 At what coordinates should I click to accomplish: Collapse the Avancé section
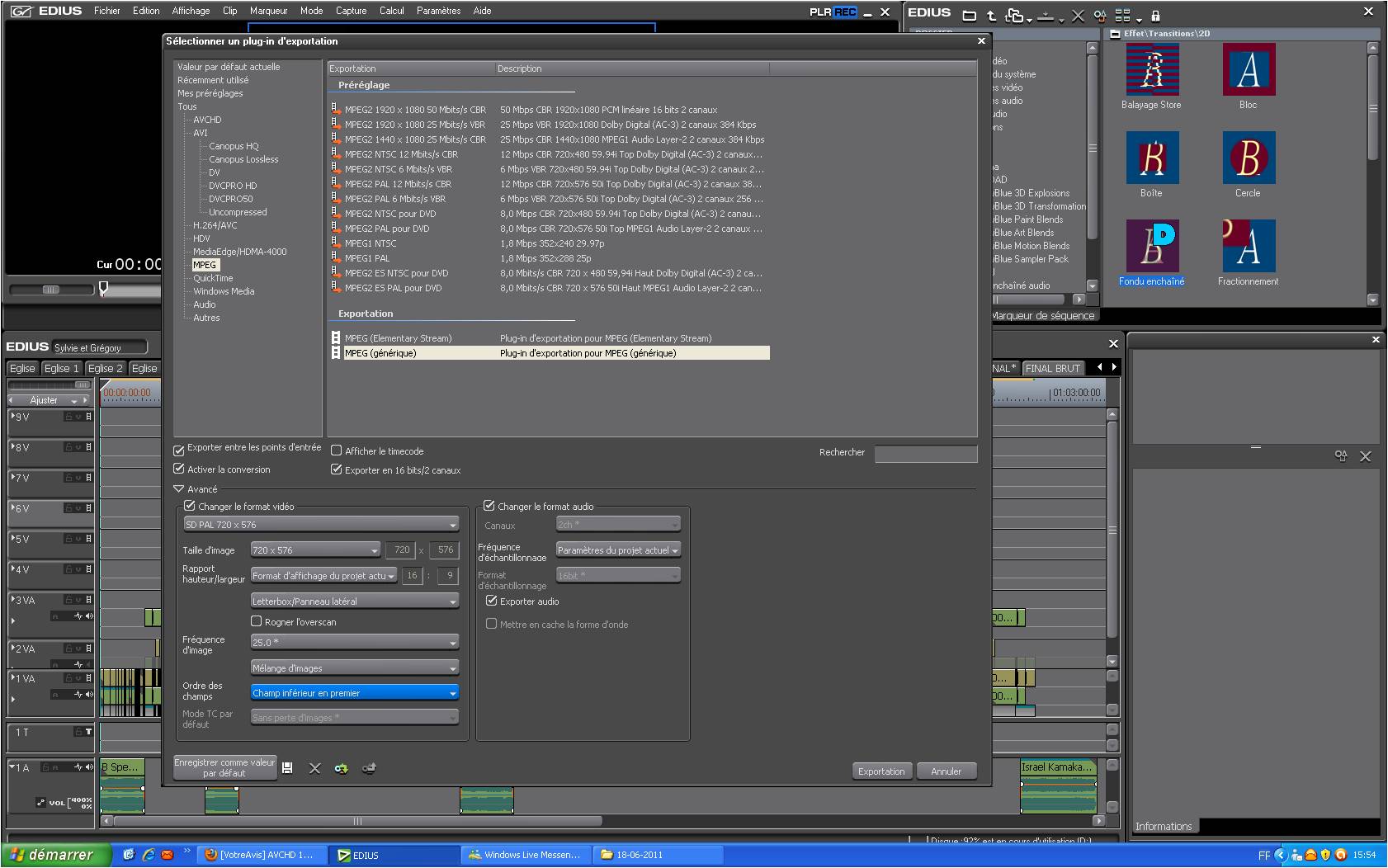click(179, 489)
